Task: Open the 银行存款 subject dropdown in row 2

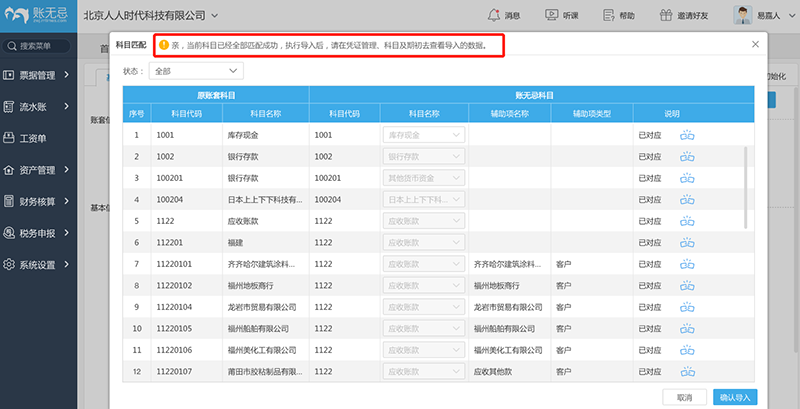Action: coord(424,157)
